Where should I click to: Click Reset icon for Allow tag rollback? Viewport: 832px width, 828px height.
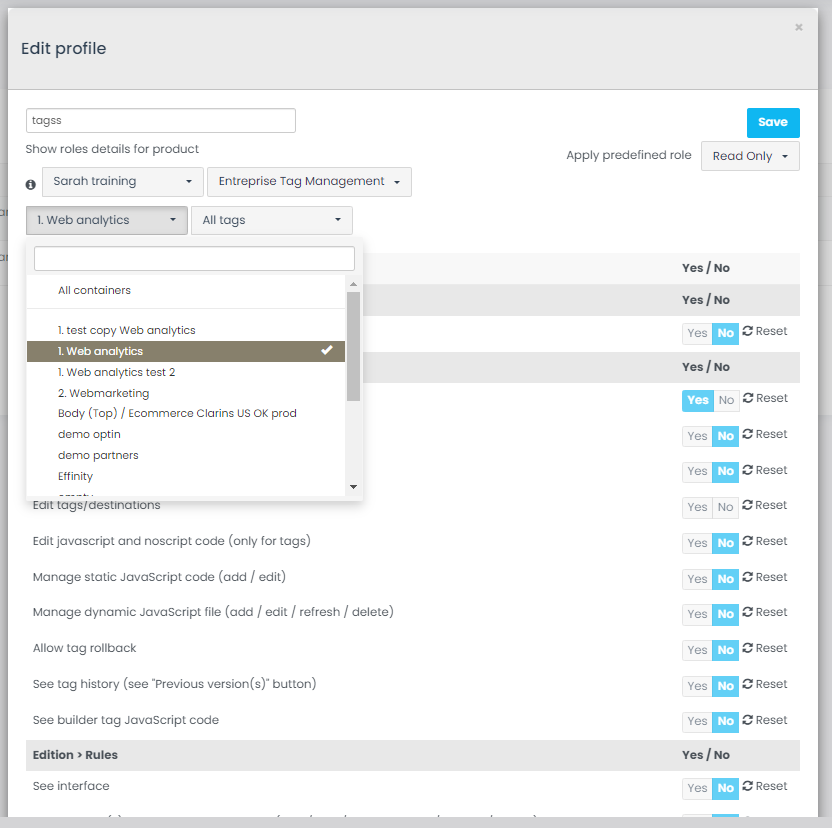[x=765, y=649]
